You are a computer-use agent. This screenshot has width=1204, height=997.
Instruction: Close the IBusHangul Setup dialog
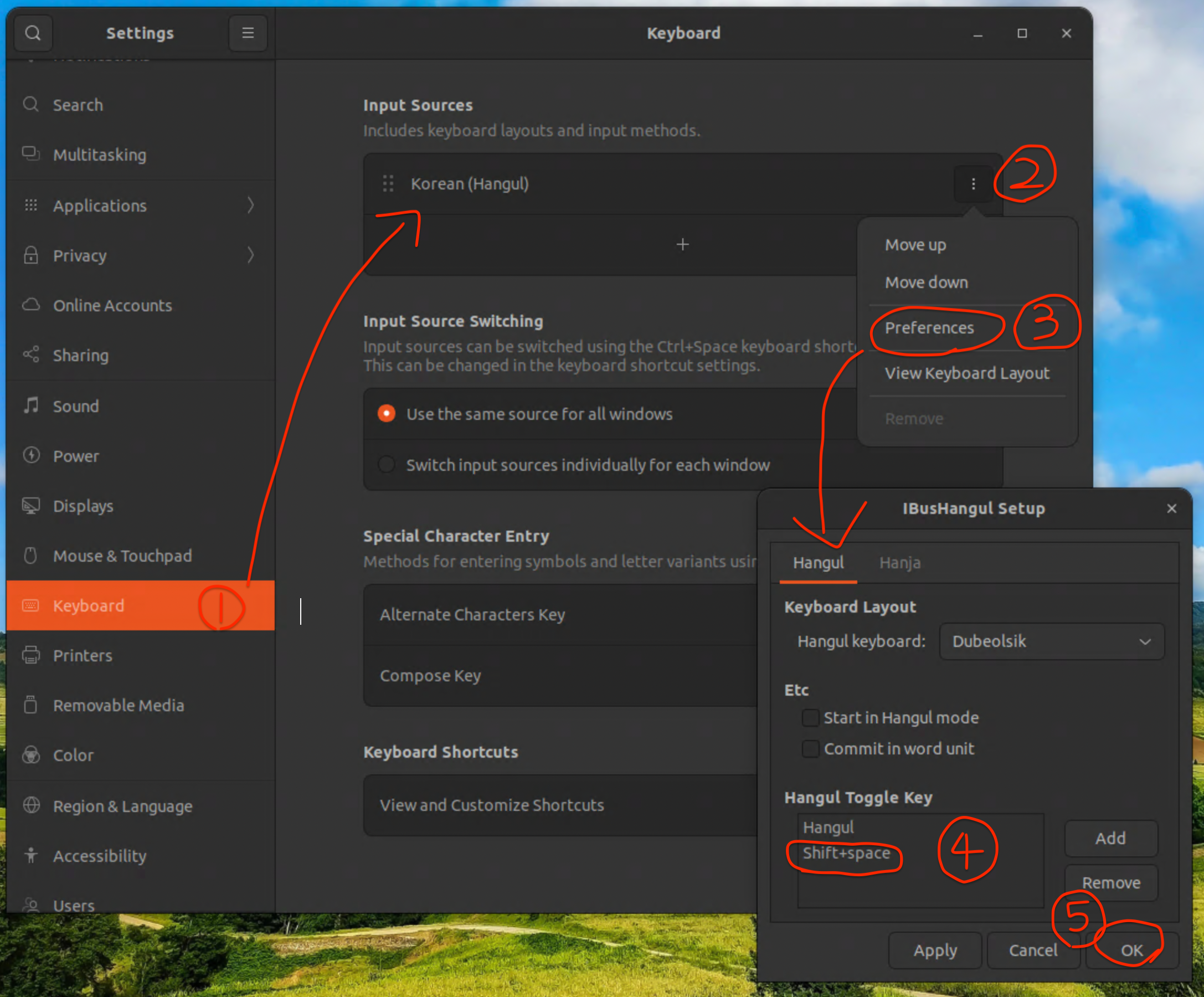(1171, 508)
